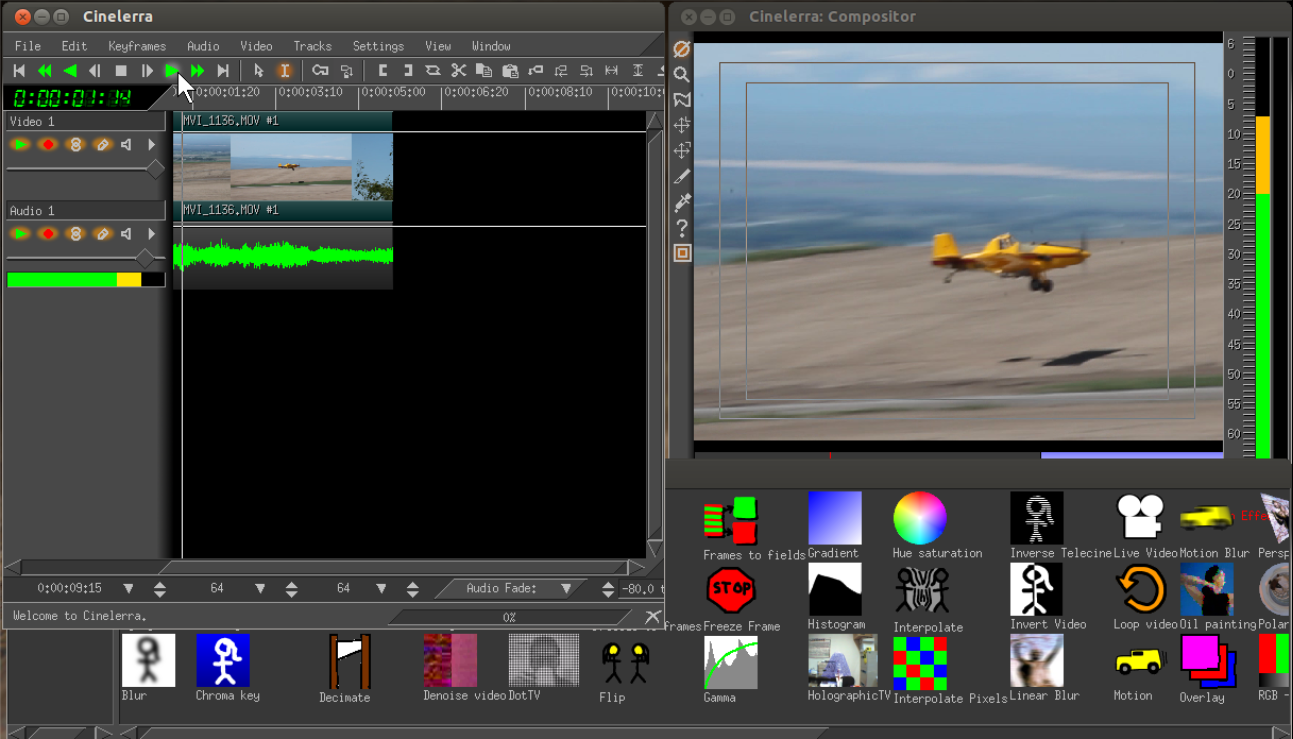Set in-point with left bracket icon

tap(382, 71)
